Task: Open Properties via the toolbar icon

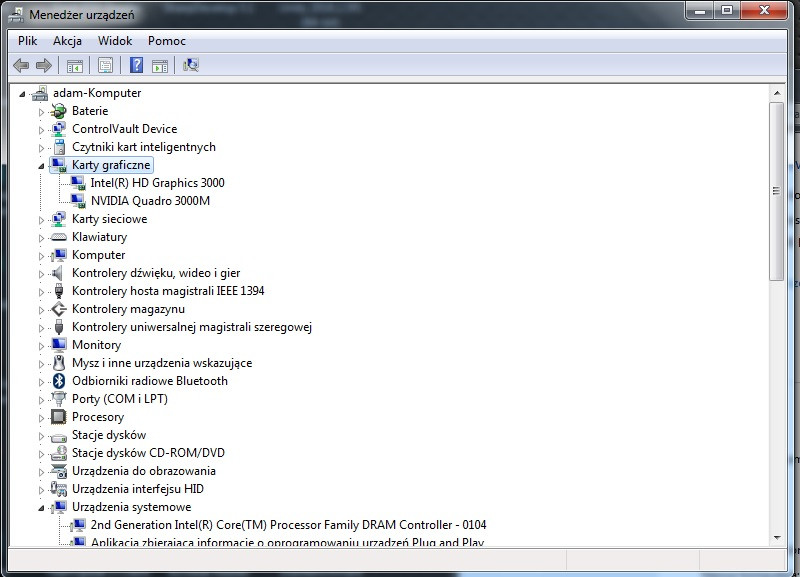Action: (104, 65)
